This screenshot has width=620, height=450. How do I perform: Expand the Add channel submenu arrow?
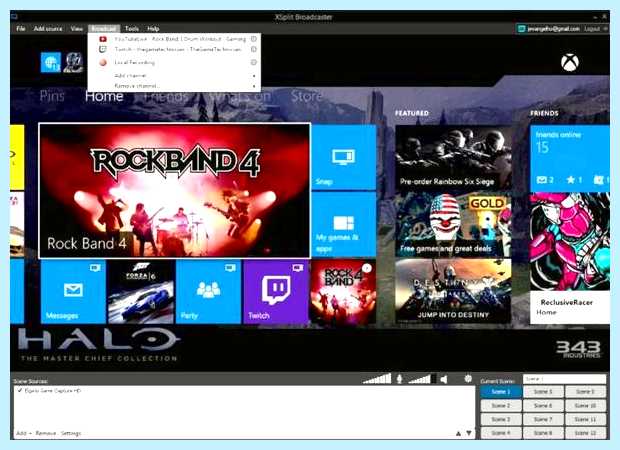coord(254,76)
